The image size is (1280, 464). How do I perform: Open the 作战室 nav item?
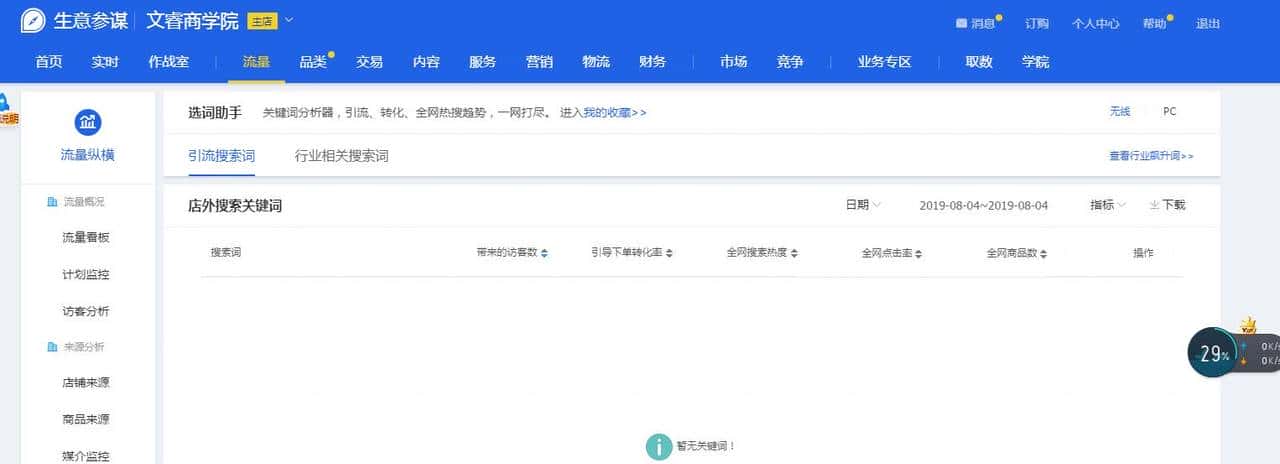pos(169,62)
